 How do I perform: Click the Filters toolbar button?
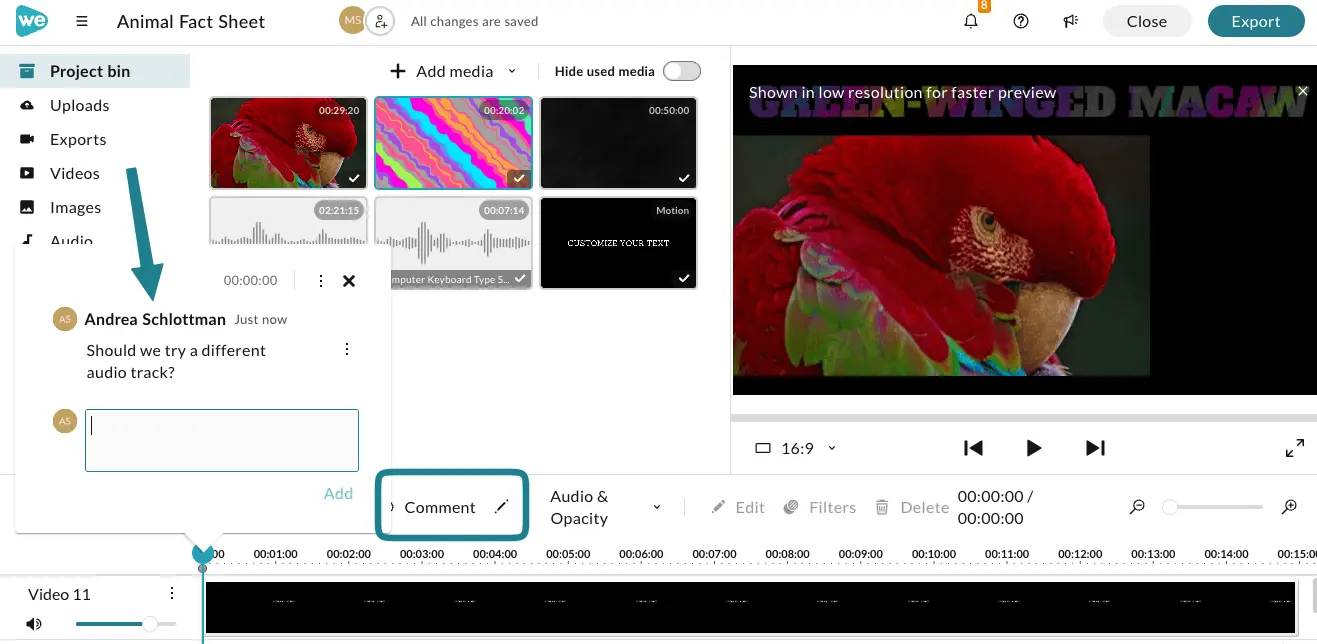[819, 507]
